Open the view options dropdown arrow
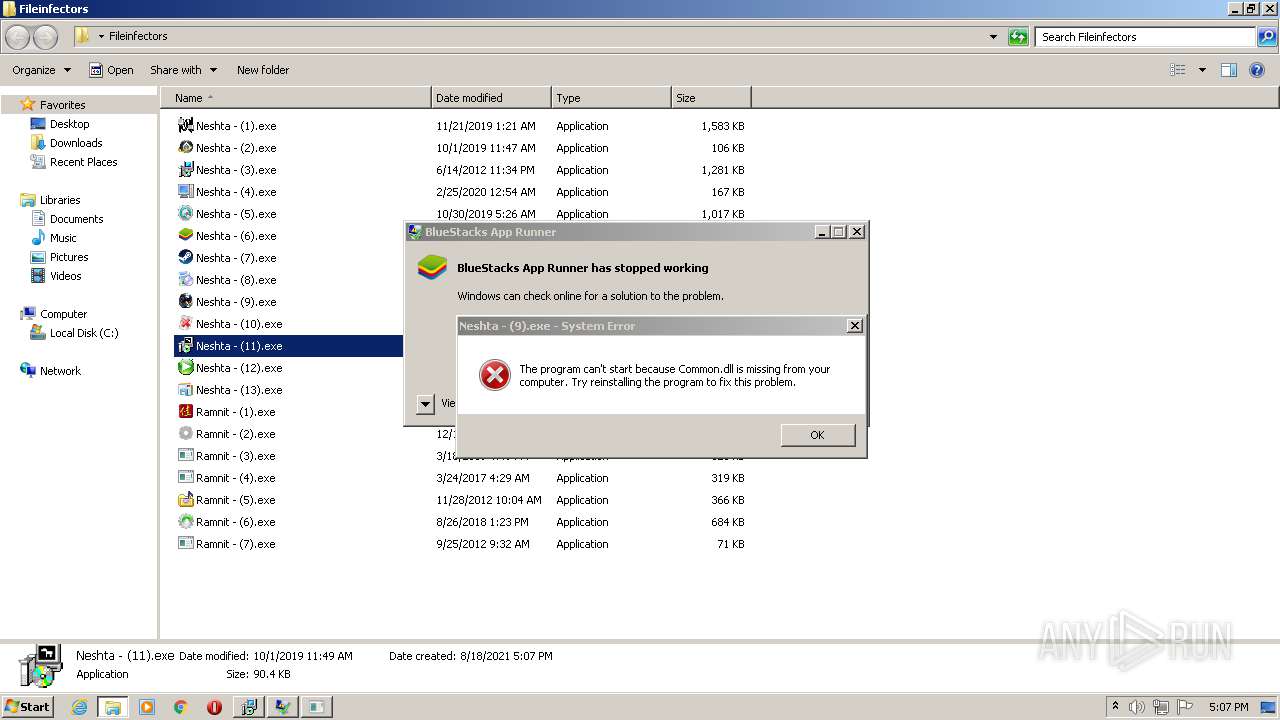This screenshot has height=720, width=1280. [1202, 70]
